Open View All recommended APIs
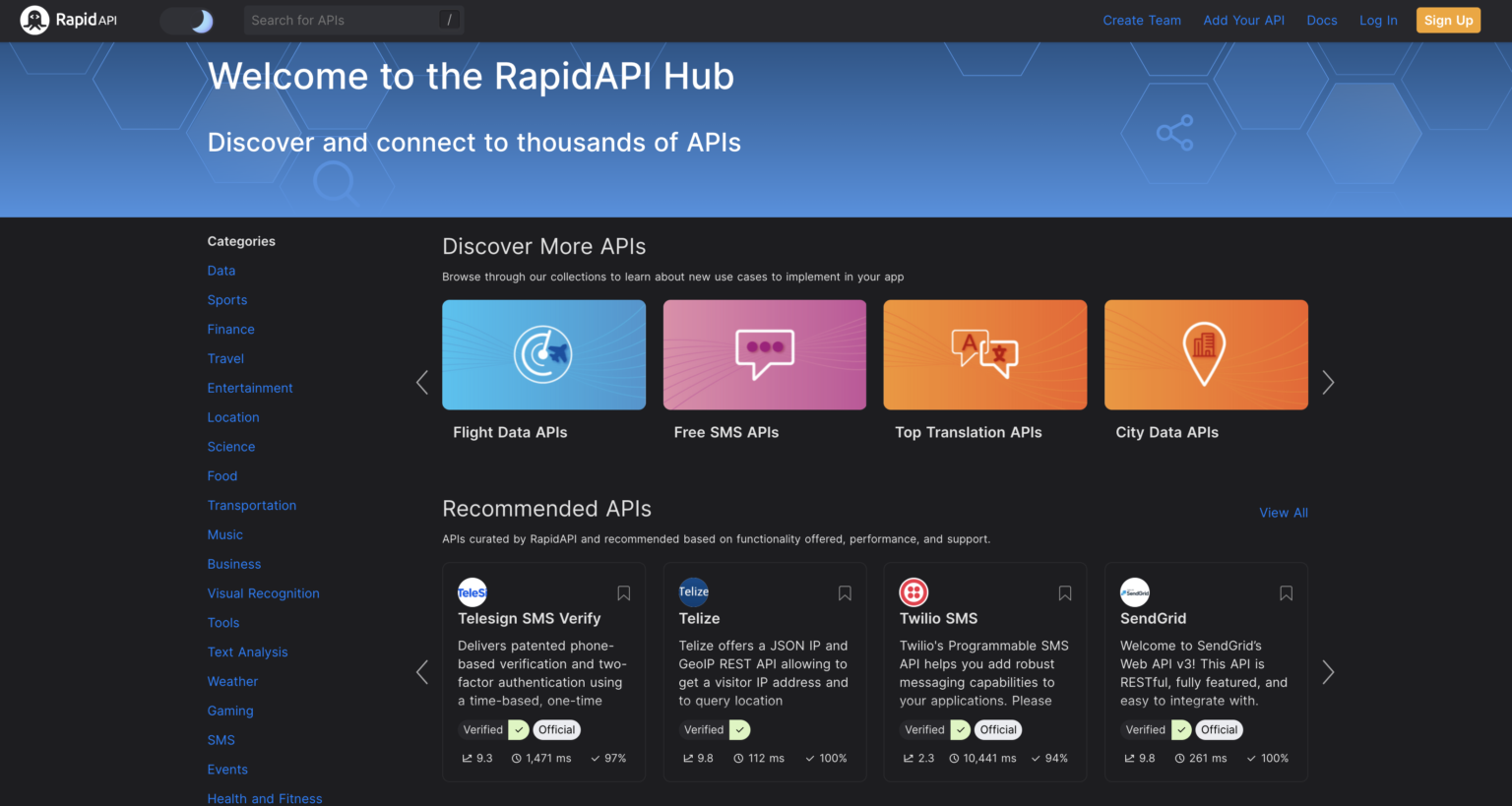1512x806 pixels. point(1283,512)
